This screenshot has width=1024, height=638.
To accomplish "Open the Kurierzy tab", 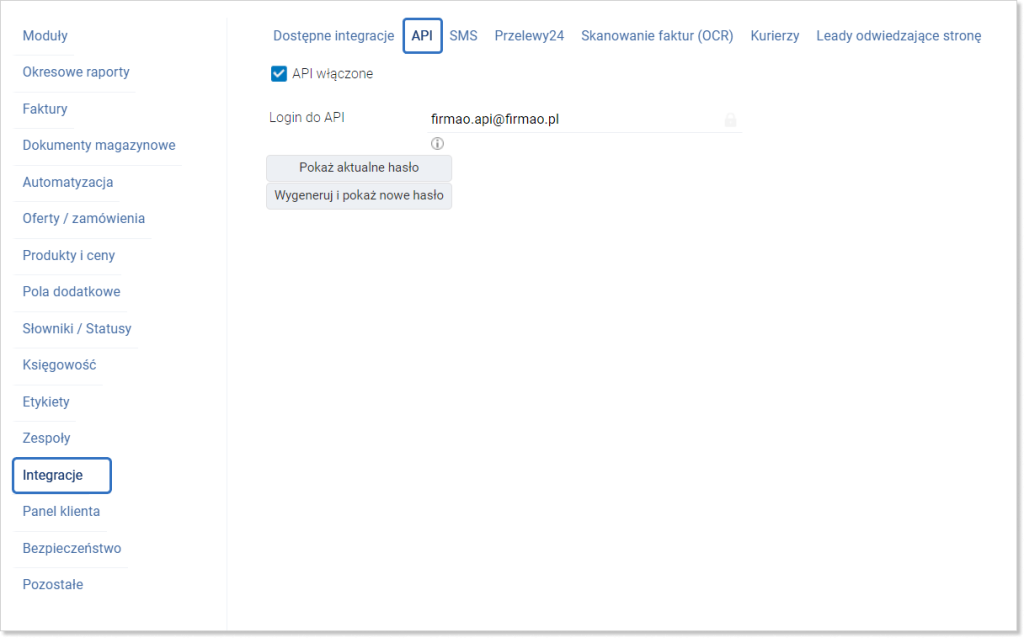I will tap(775, 36).
